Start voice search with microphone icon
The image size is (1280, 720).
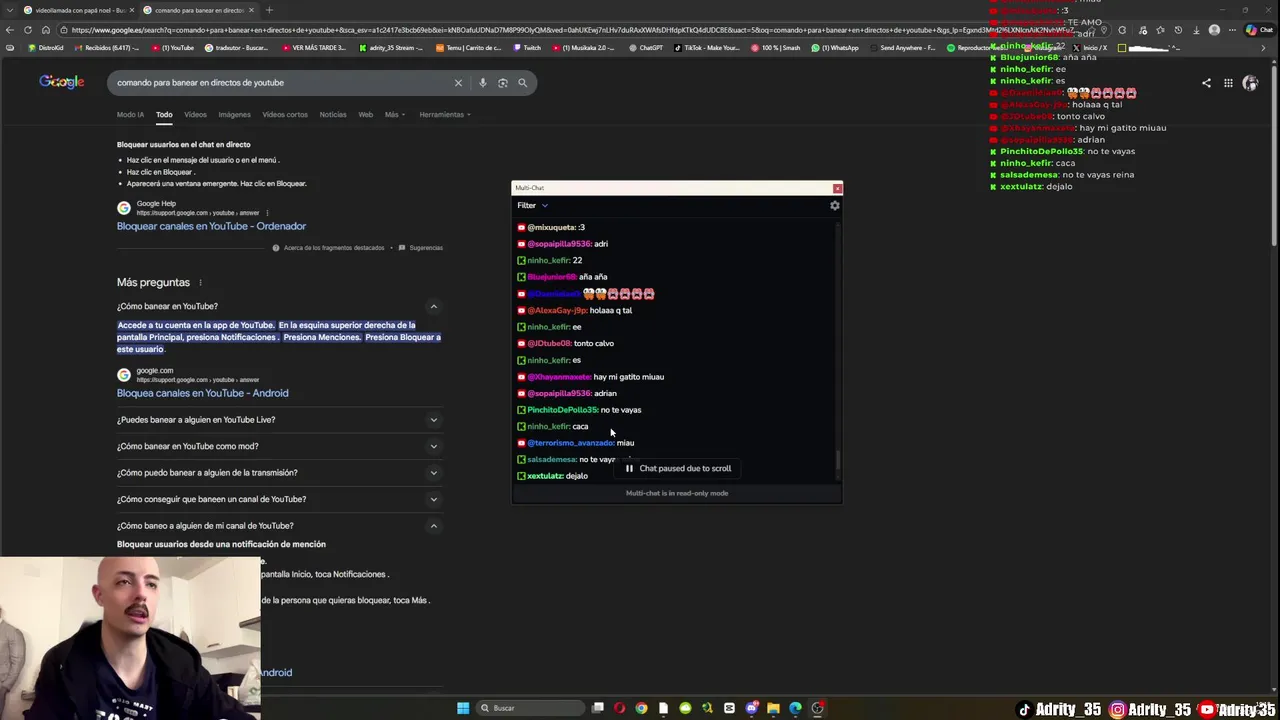click(x=483, y=83)
